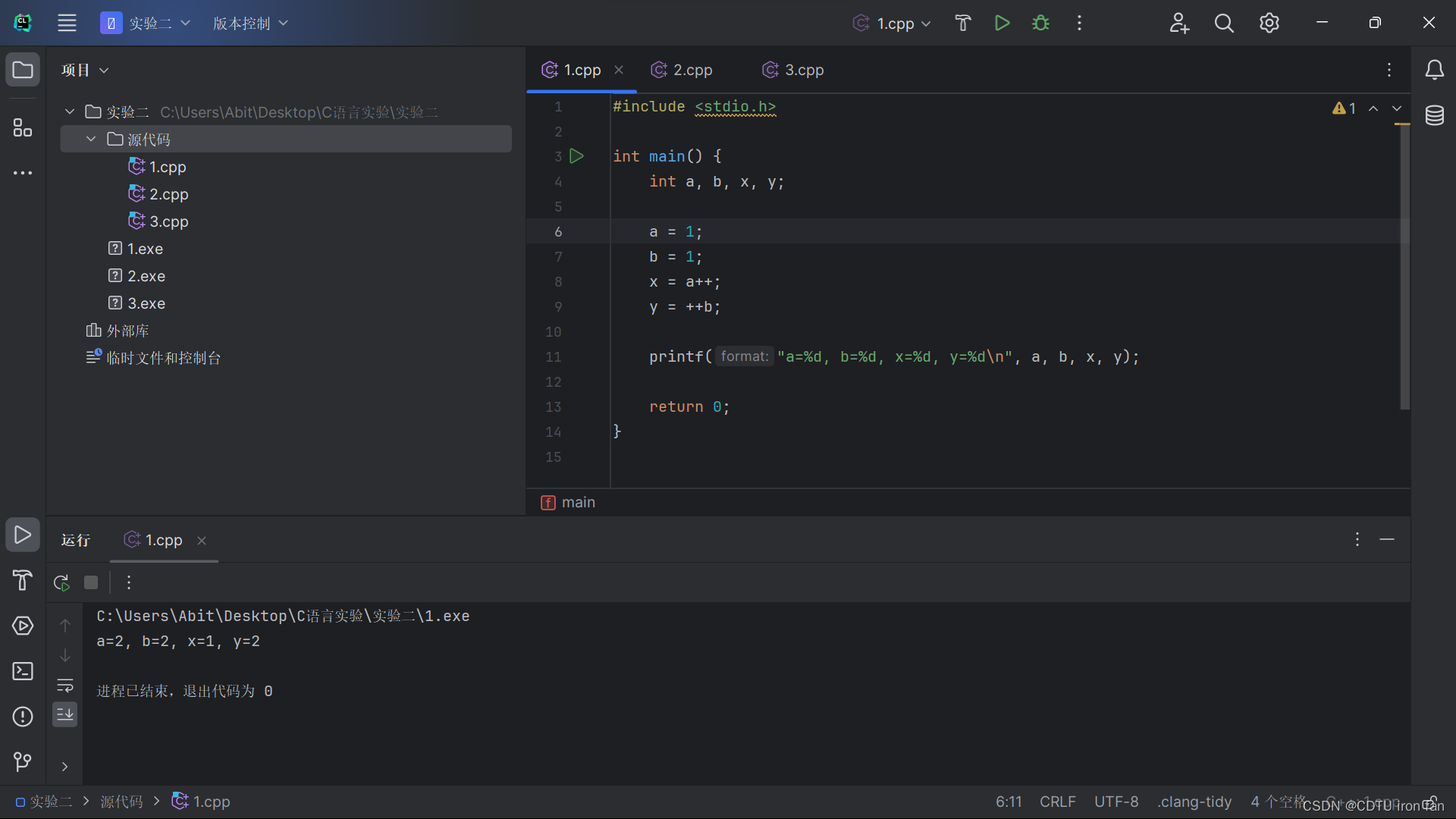Click the UTF-8 encoding in status bar
The image size is (1456, 819).
coord(1116,802)
